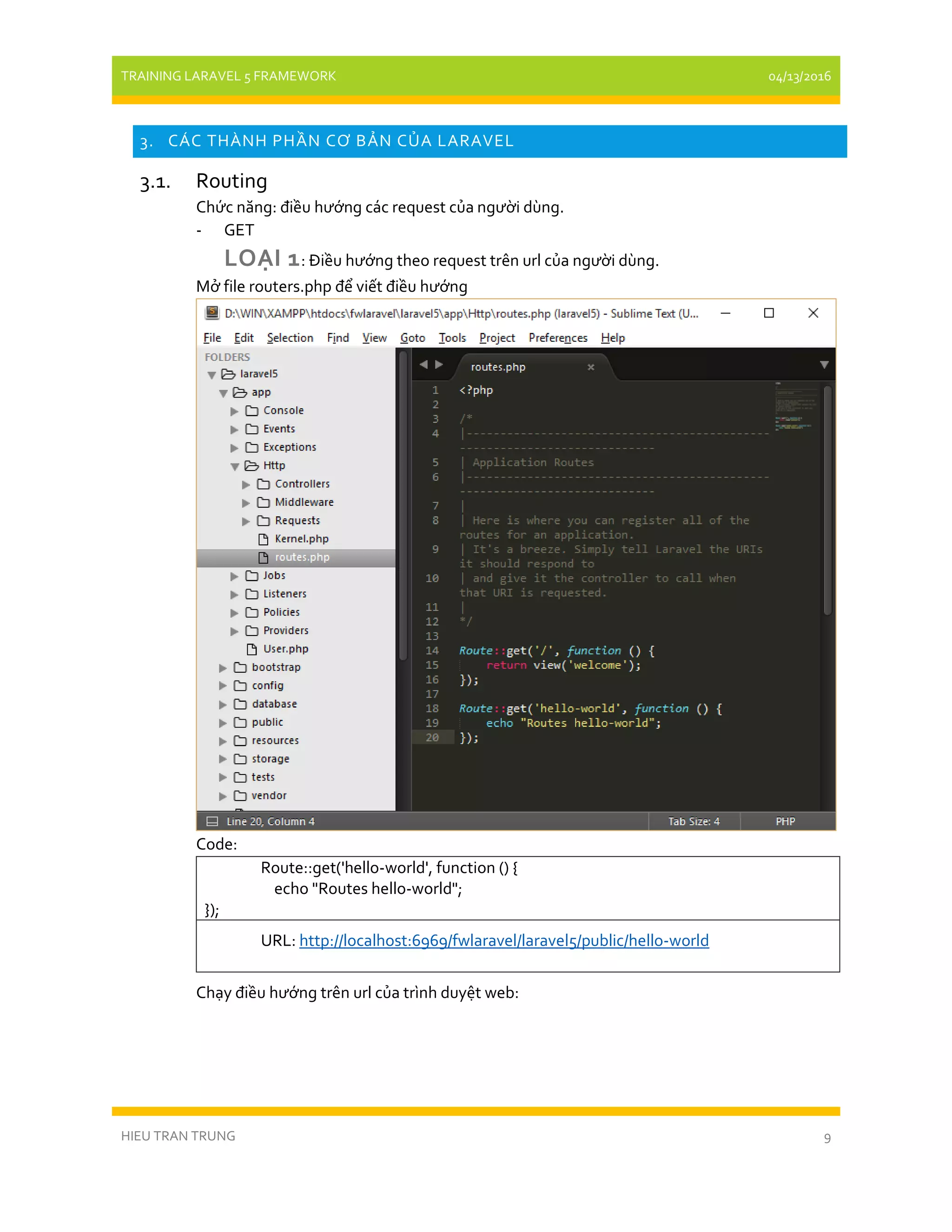Click the sidebar vertical scrollbar
Screen dimensions: 952x1232
403,506
